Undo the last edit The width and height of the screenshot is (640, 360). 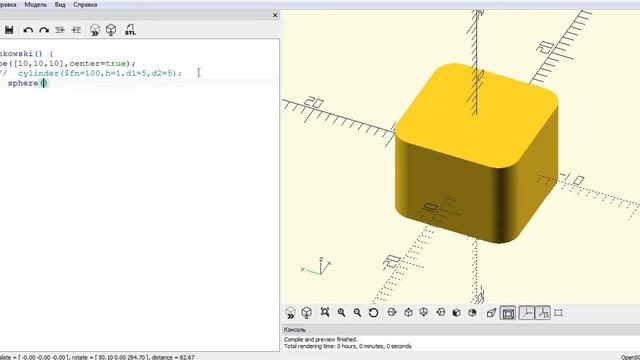click(28, 30)
